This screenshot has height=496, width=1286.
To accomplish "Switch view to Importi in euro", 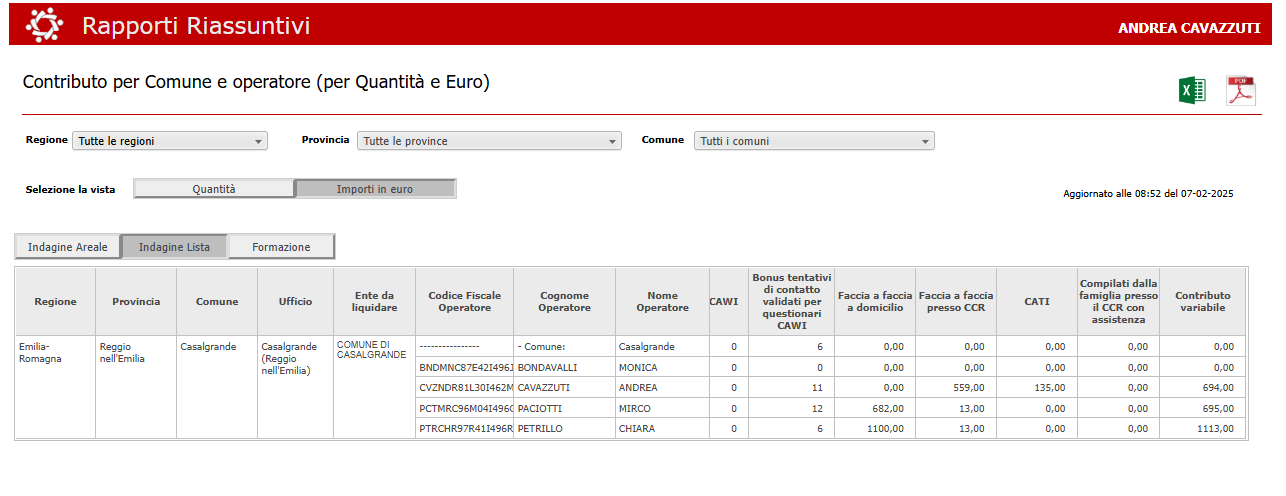I will (375, 189).
